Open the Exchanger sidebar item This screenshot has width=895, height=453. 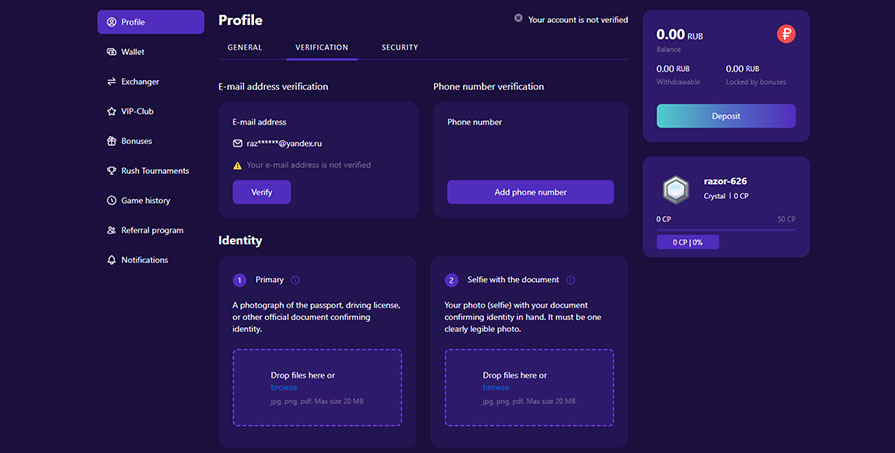pos(139,82)
